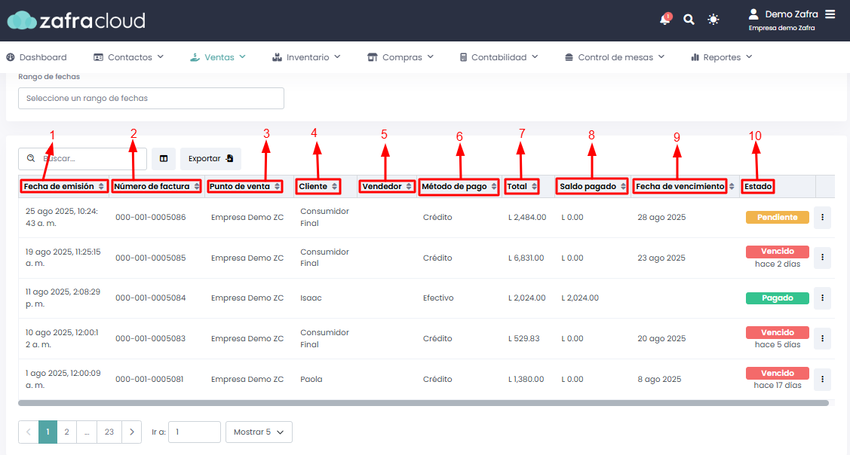Click the column visibility icon beside Exportar
The height and width of the screenshot is (455, 850).
[164, 158]
